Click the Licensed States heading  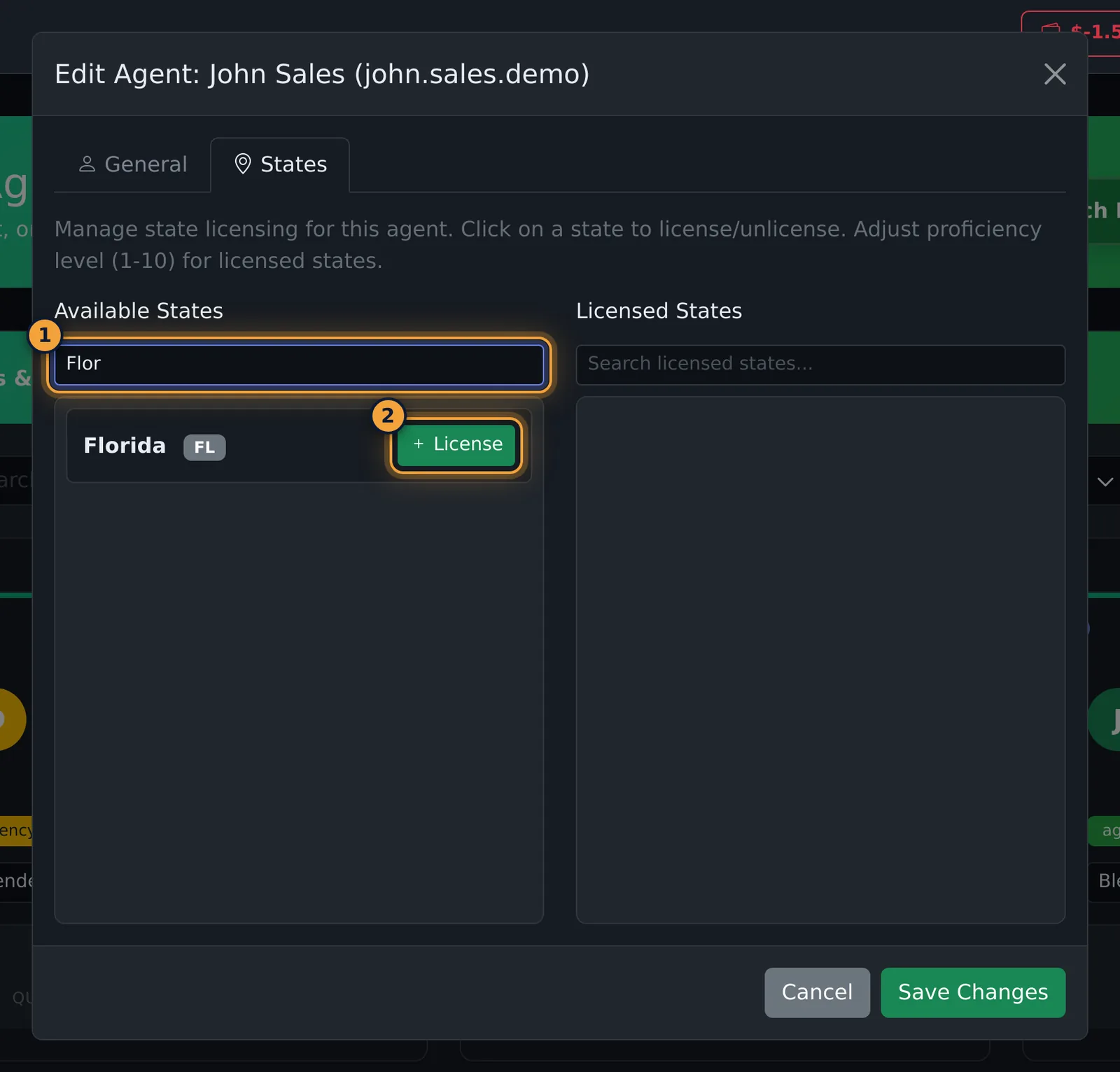(659, 311)
